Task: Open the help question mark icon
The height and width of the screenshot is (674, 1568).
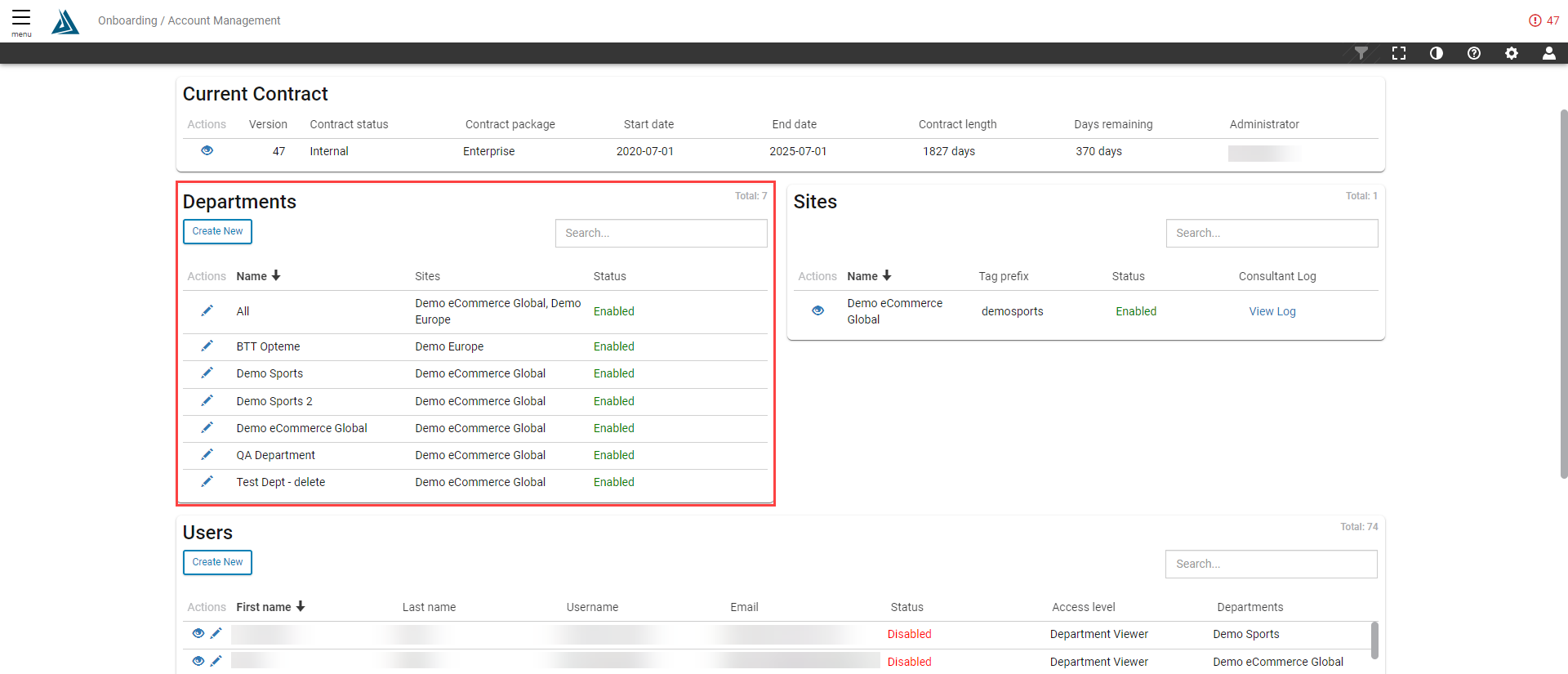Action: pyautogui.click(x=1474, y=53)
